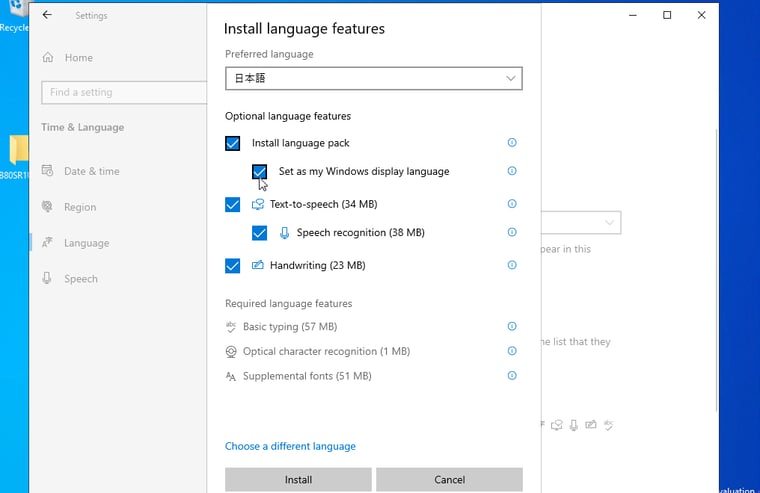The width and height of the screenshot is (760, 493).
Task: Click the Supplemental fonts icon
Action: point(231,377)
